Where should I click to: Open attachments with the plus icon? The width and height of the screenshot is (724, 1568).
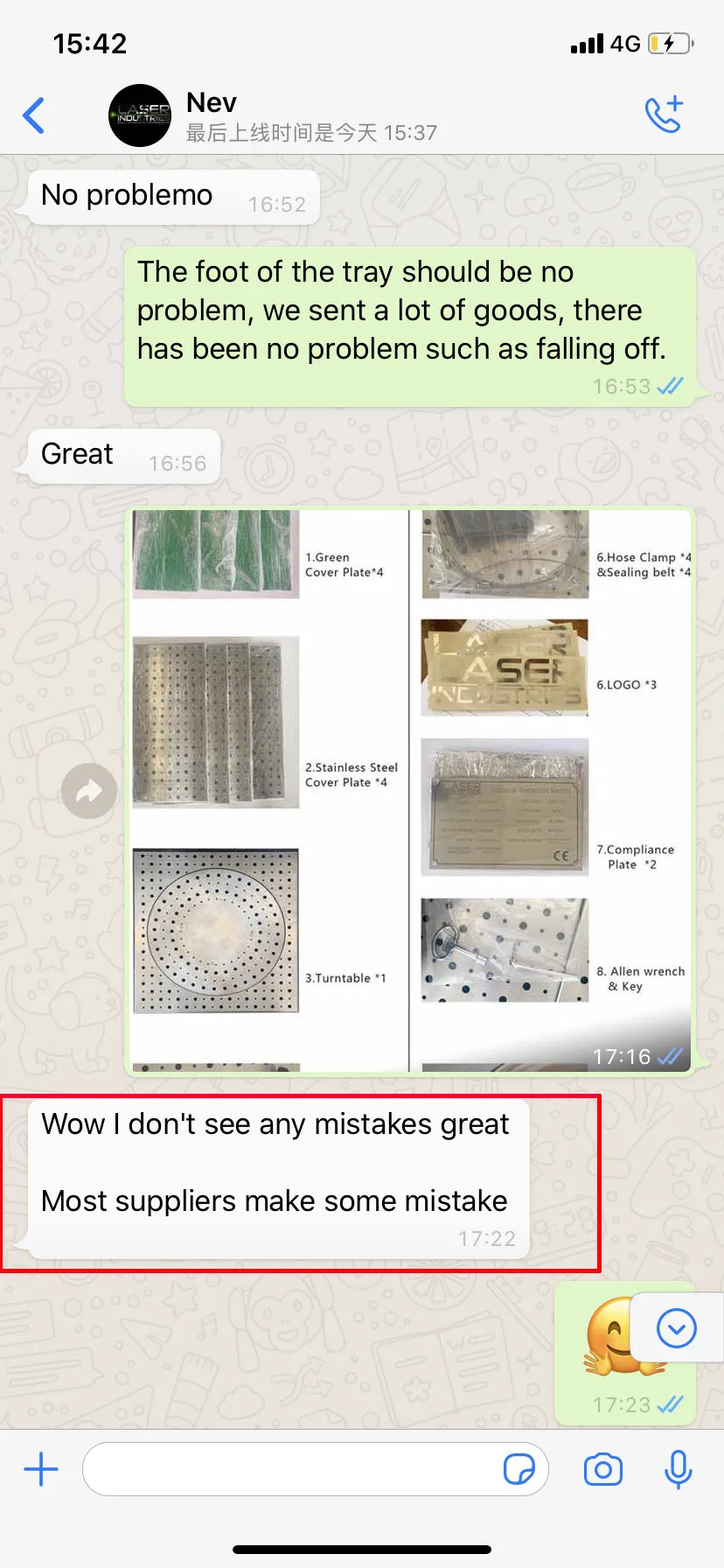point(41,1469)
